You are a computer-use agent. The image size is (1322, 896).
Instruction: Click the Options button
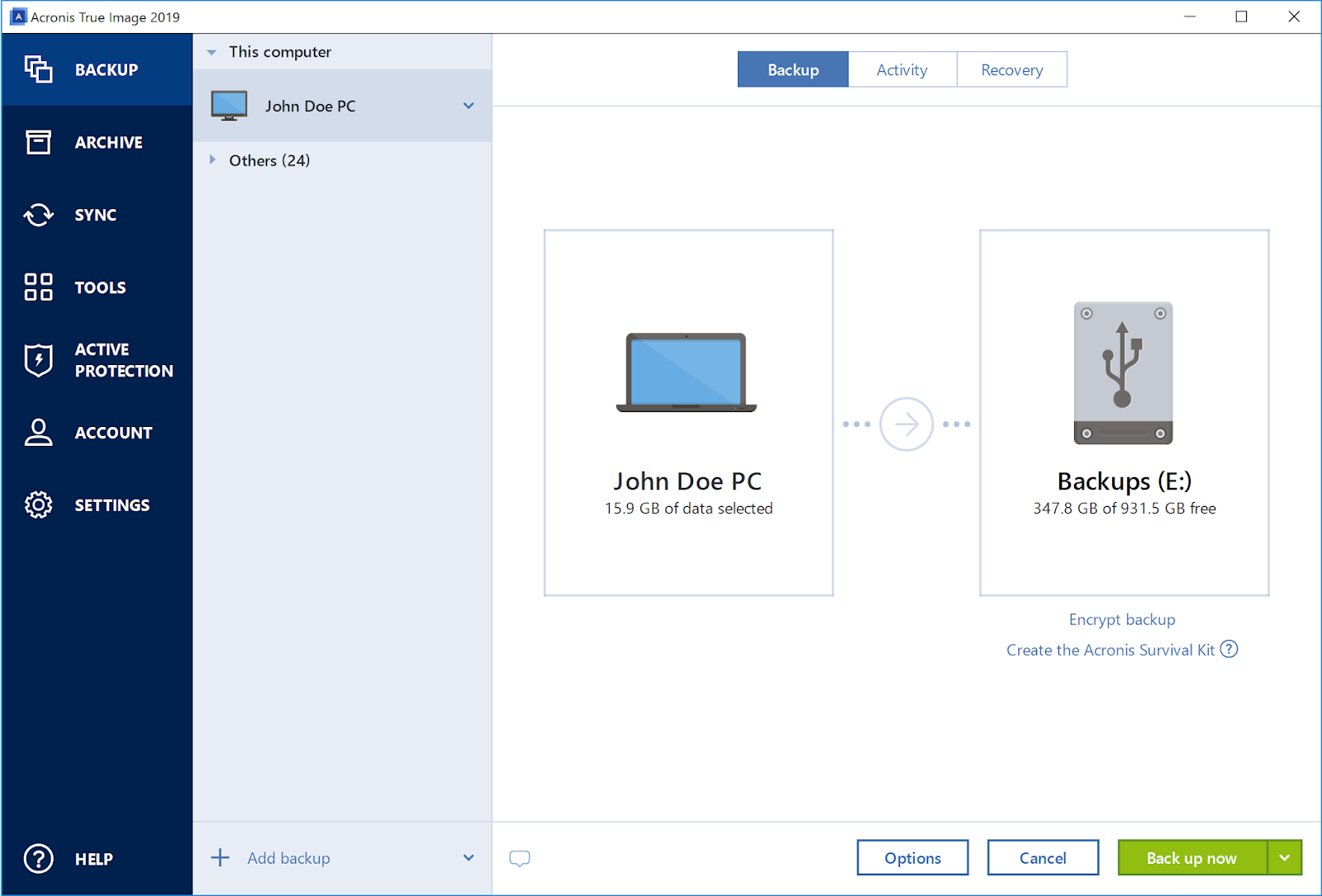point(912,858)
